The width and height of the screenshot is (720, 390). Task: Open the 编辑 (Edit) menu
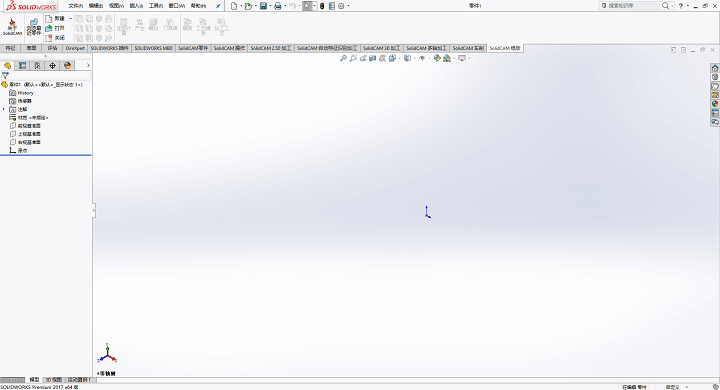[x=96, y=6]
